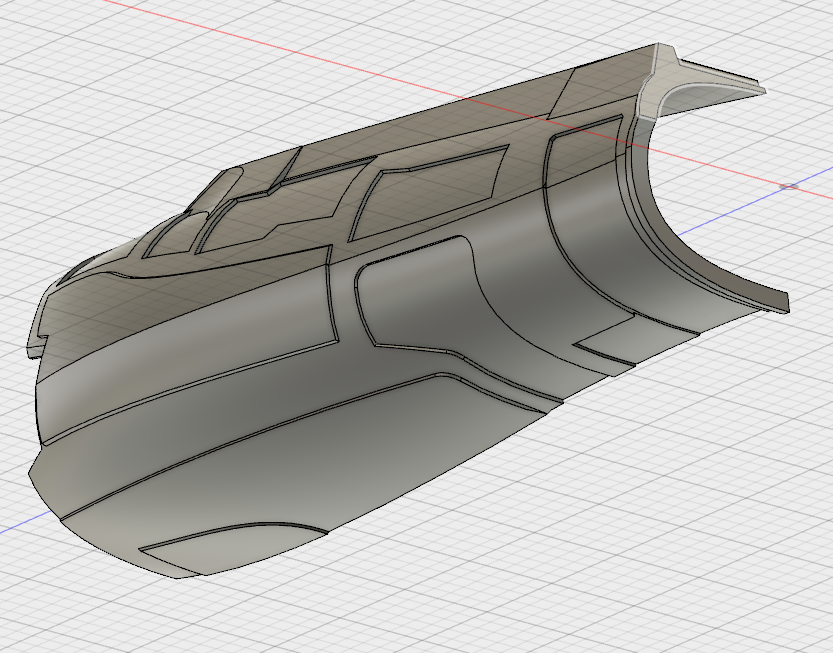Select the origin point where the axes cross
Screen dimensions: 833x653
click(789, 186)
